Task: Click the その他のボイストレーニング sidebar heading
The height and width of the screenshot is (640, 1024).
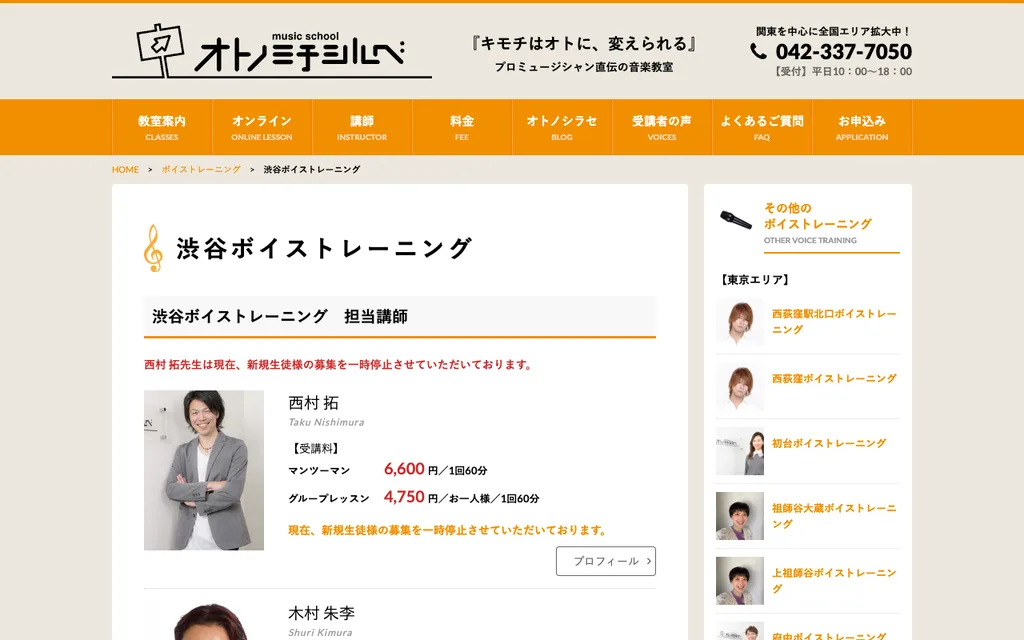Action: click(x=817, y=216)
